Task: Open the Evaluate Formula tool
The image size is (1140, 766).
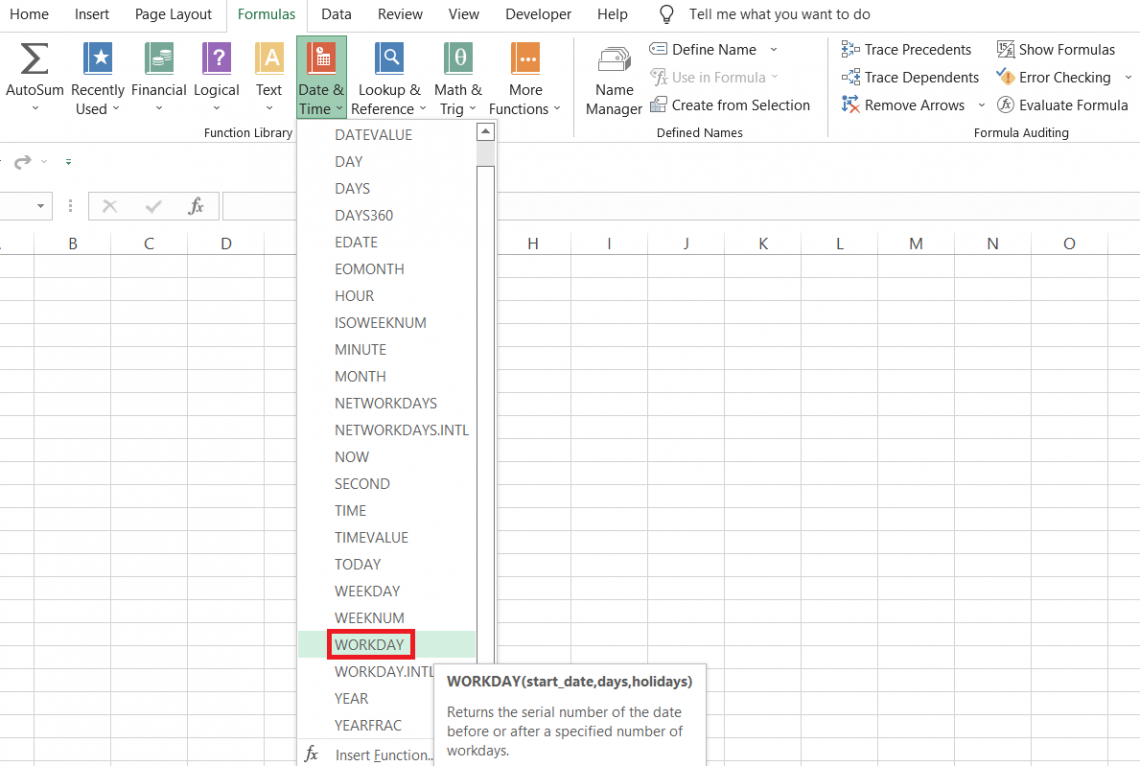Action: pyautogui.click(x=1063, y=105)
